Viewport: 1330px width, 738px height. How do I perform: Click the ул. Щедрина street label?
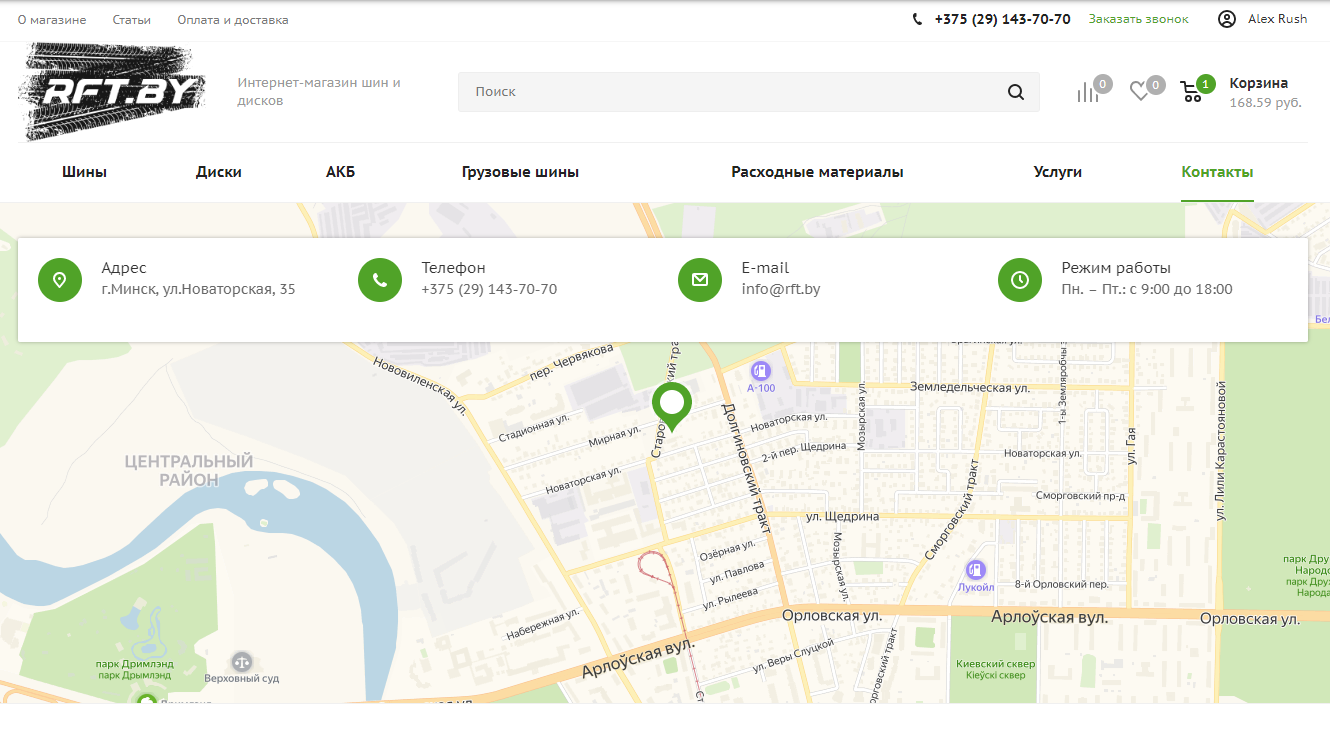(x=843, y=516)
